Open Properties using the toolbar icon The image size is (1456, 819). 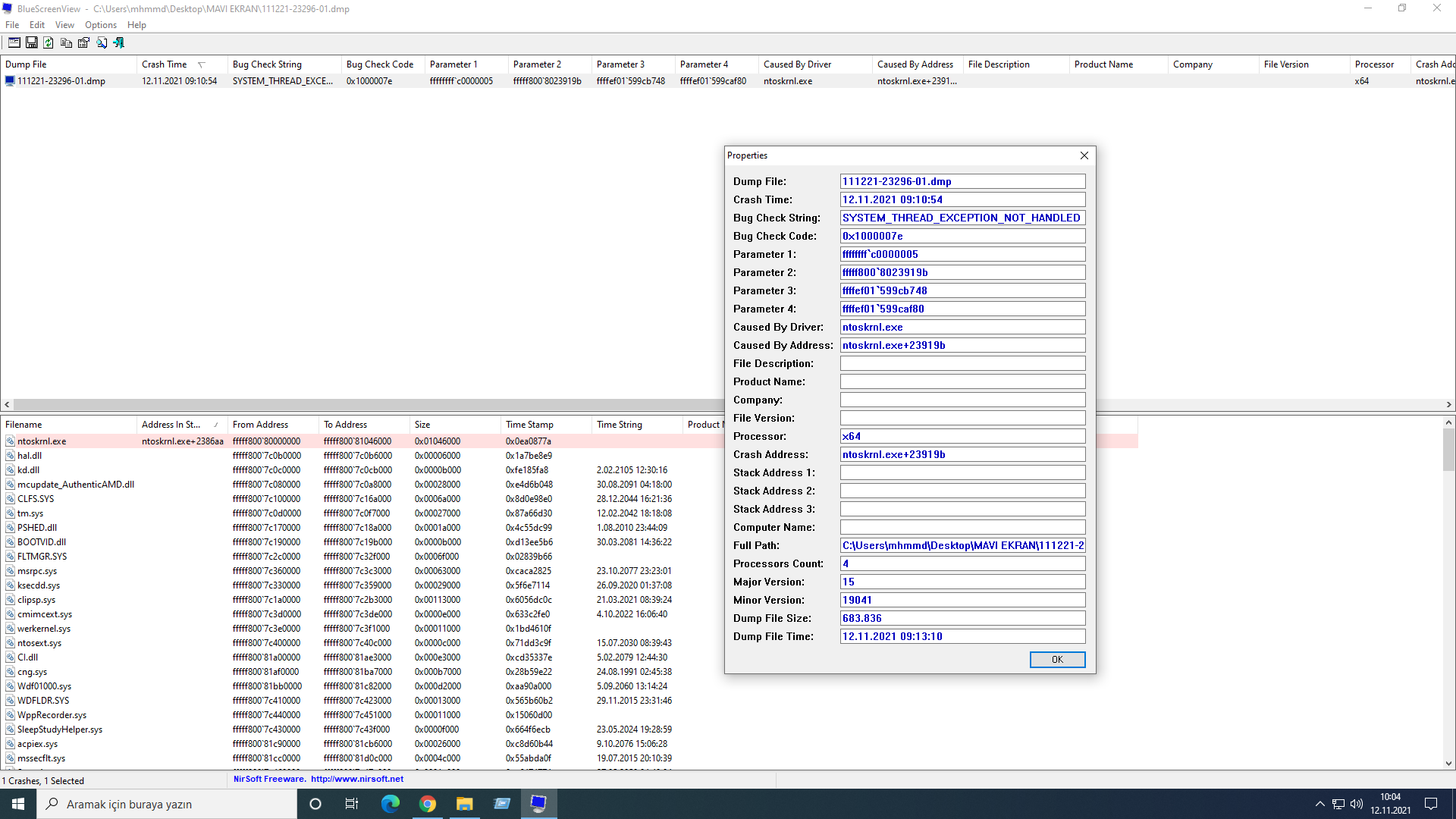83,42
